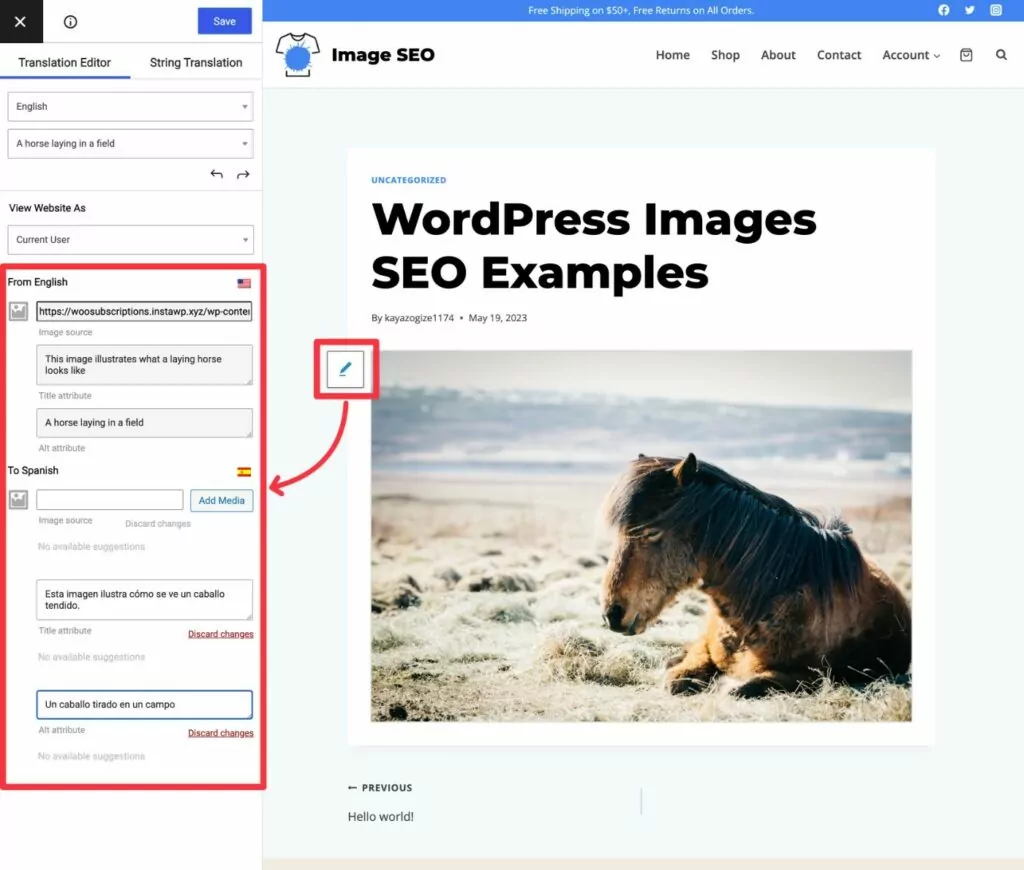Viewport: 1024px width, 870px height.
Task: Switch to the Translation Editor tab
Action: tap(65, 63)
